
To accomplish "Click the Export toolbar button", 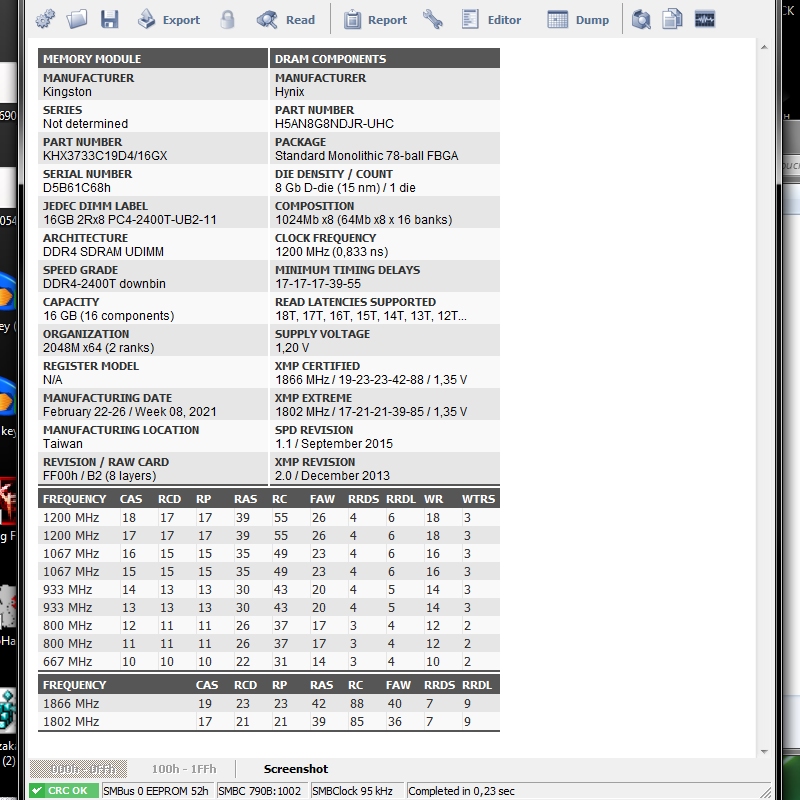I will pyautogui.click(x=169, y=19).
